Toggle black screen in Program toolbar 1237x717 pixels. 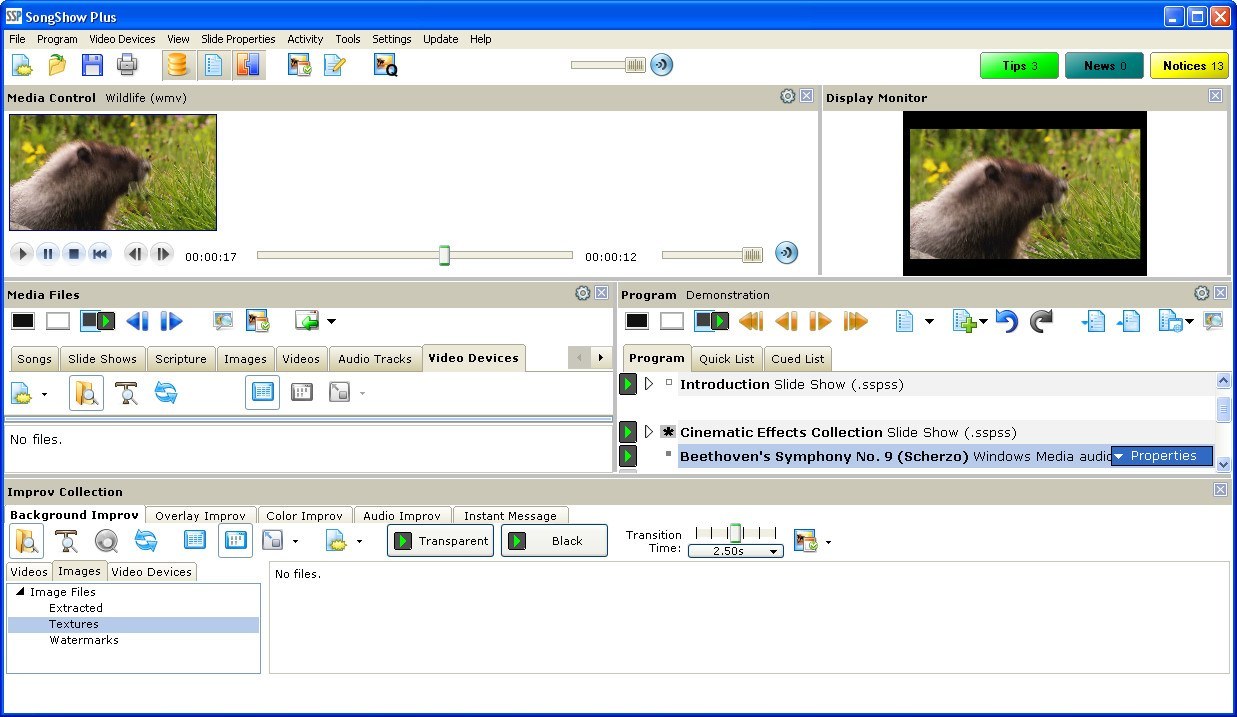(x=637, y=321)
